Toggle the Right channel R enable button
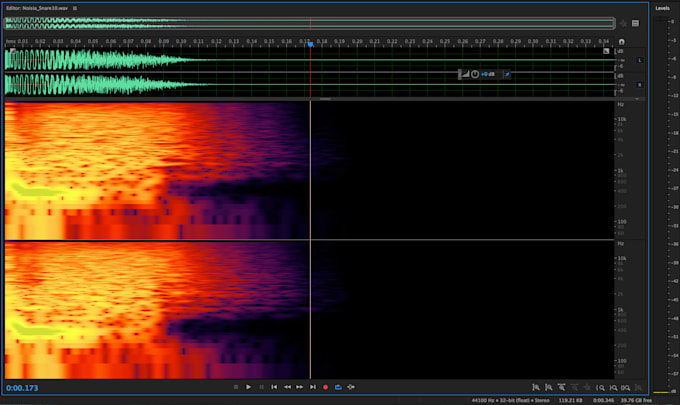680x405 pixels. (x=640, y=85)
